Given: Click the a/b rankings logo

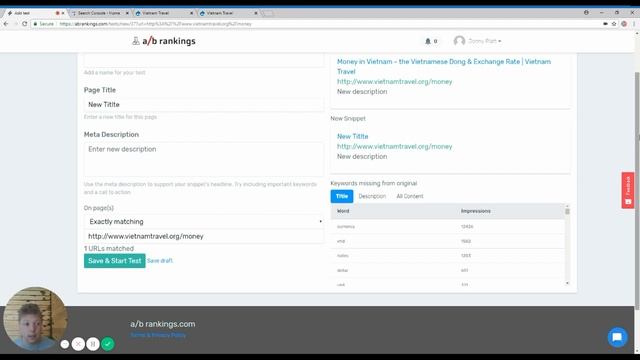Looking at the screenshot, I should click(164, 41).
